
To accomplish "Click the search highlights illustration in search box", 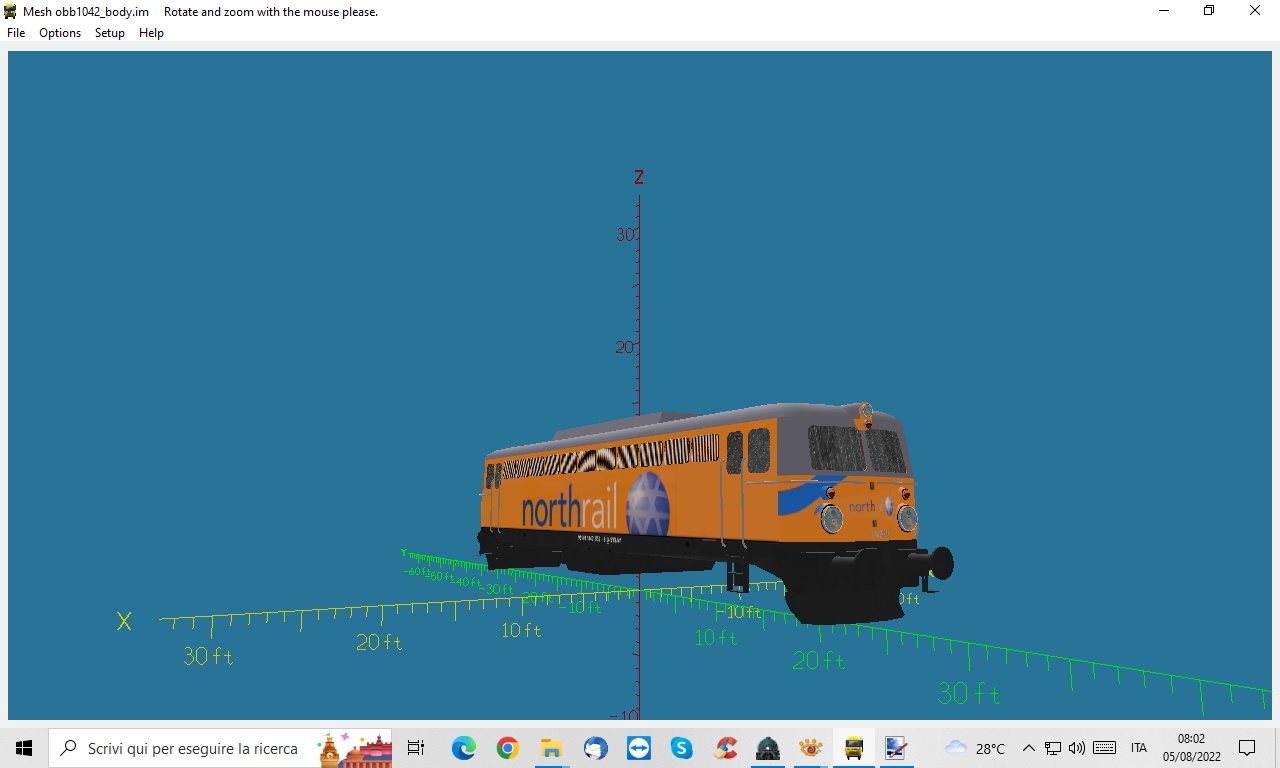I will [354, 748].
